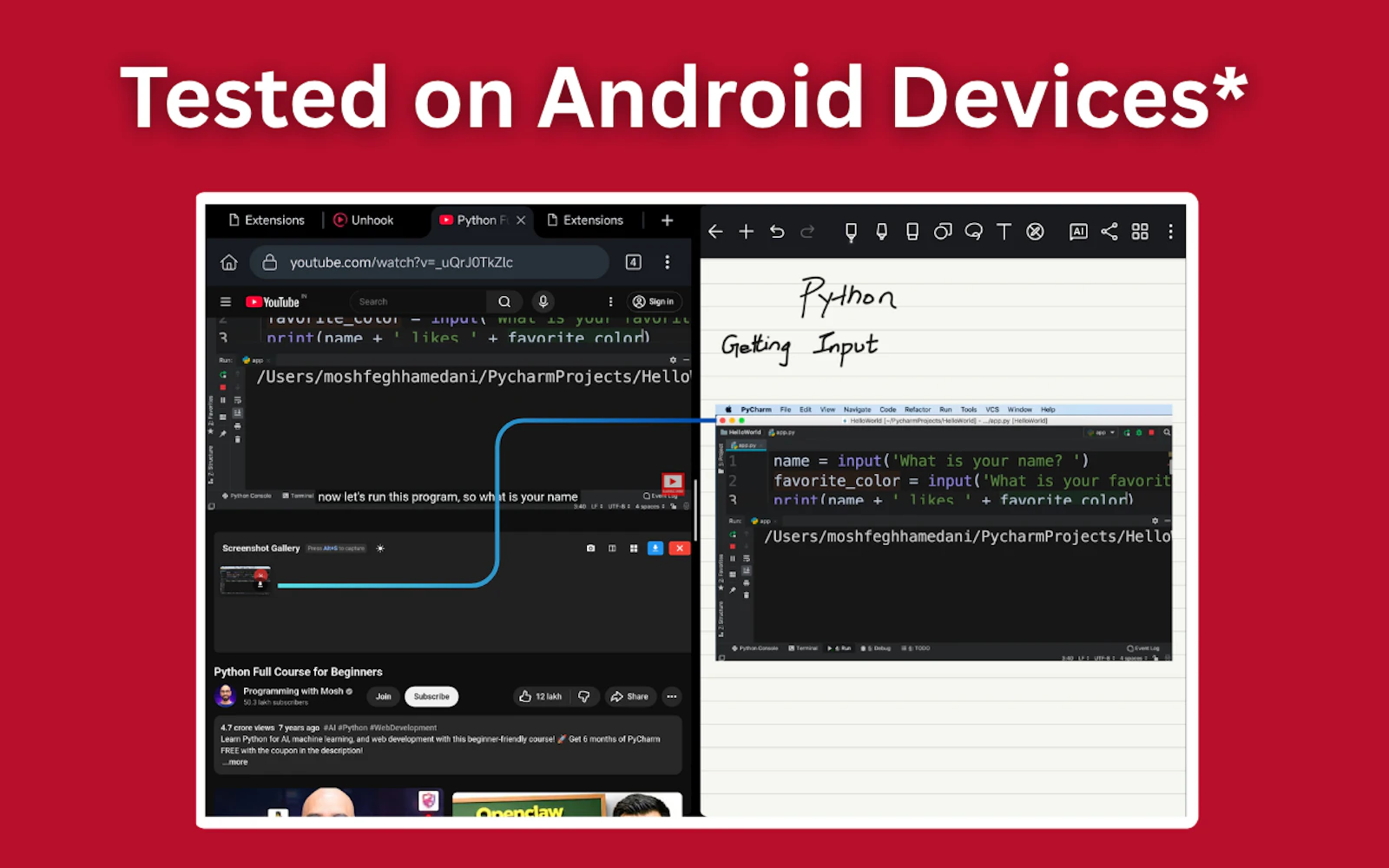Subscribe to Programming with Mosh
This screenshot has width=1389, height=868.
431,696
